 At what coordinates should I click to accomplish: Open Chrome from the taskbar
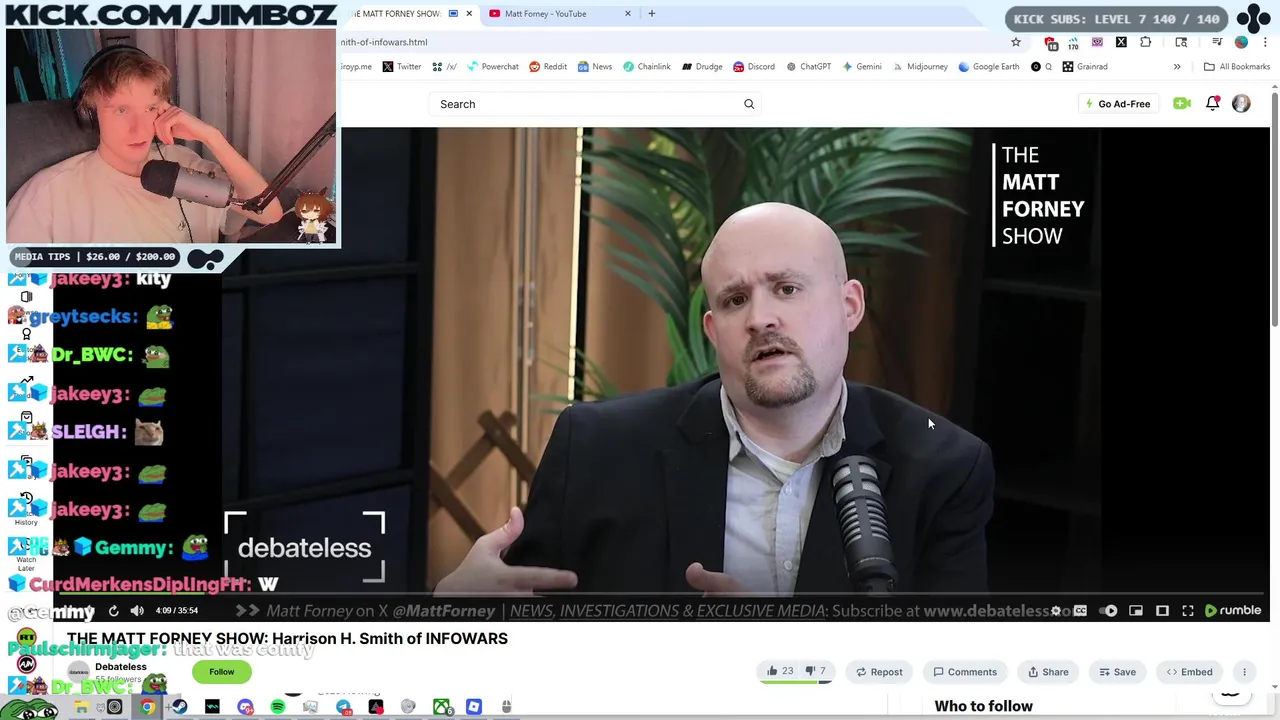pos(147,707)
